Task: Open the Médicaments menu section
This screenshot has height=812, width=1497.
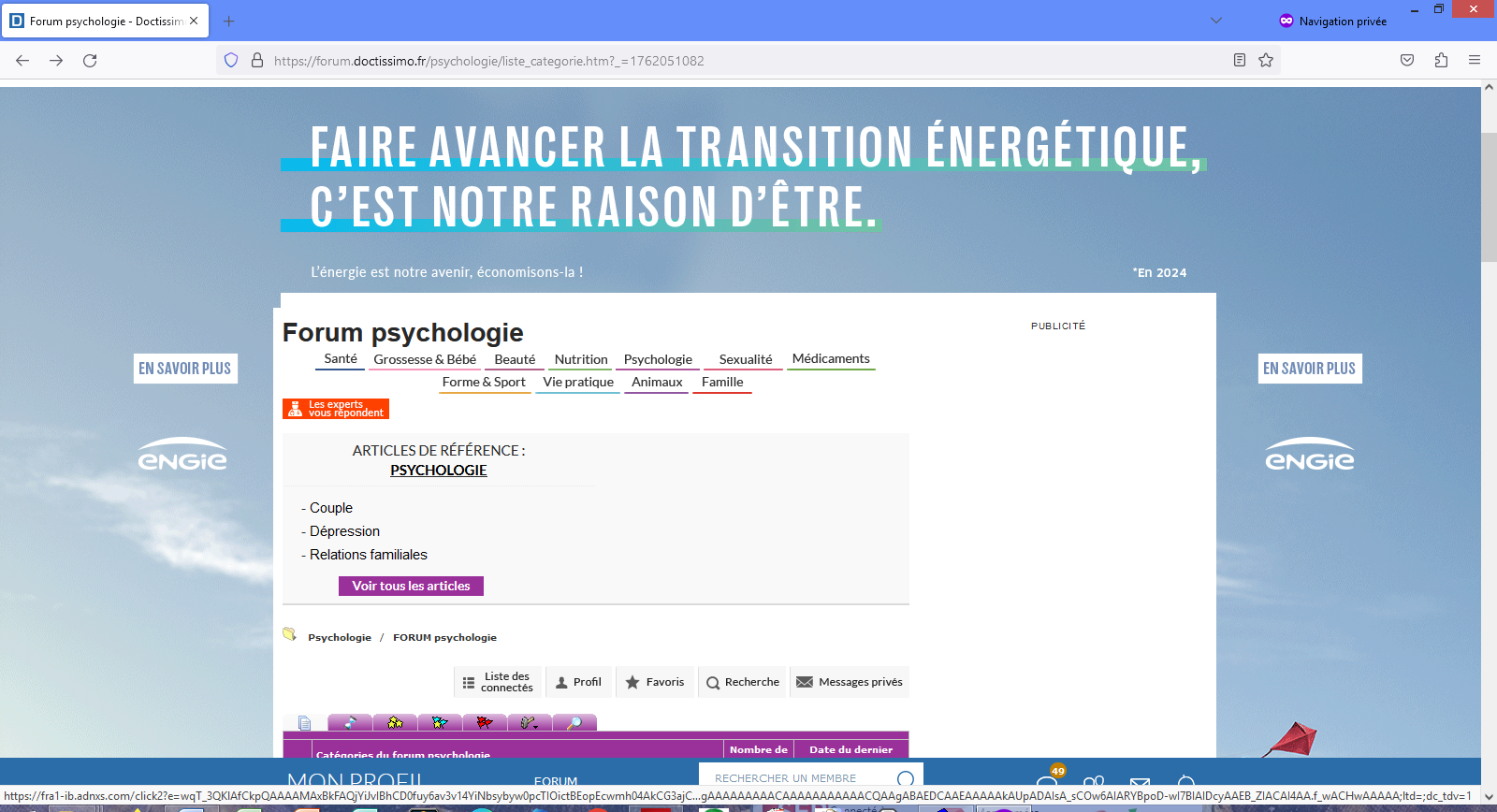Action: [x=831, y=359]
